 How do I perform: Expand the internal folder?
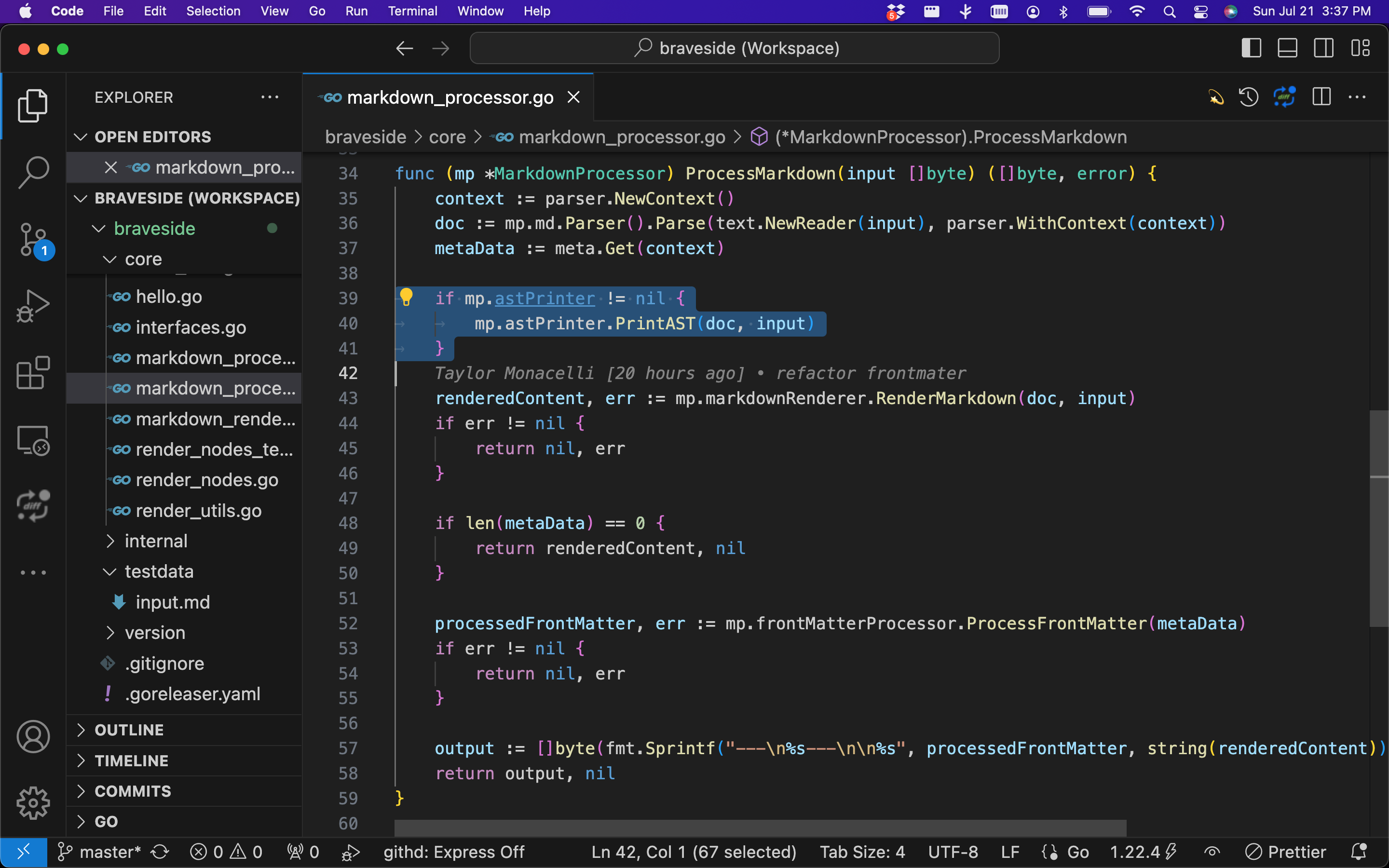coord(156,541)
